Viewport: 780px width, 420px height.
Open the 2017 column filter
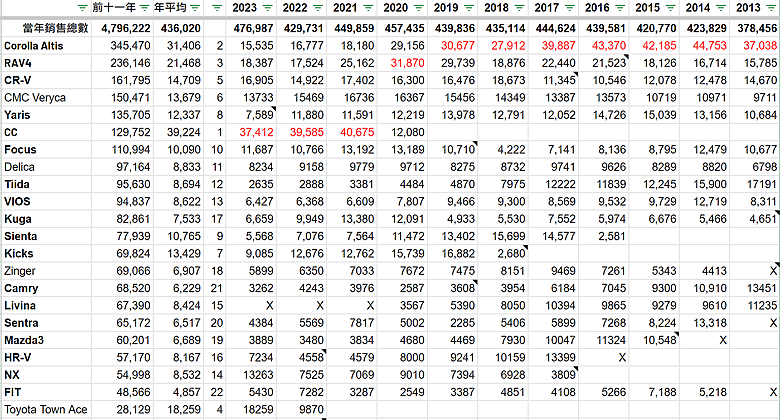pos(570,8)
